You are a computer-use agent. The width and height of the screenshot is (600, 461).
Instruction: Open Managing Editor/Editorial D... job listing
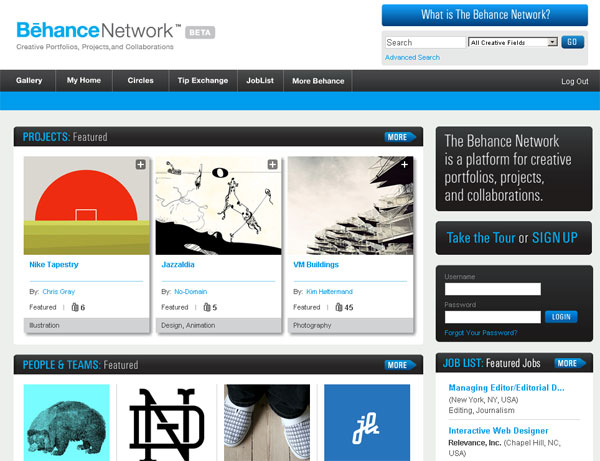click(x=506, y=388)
